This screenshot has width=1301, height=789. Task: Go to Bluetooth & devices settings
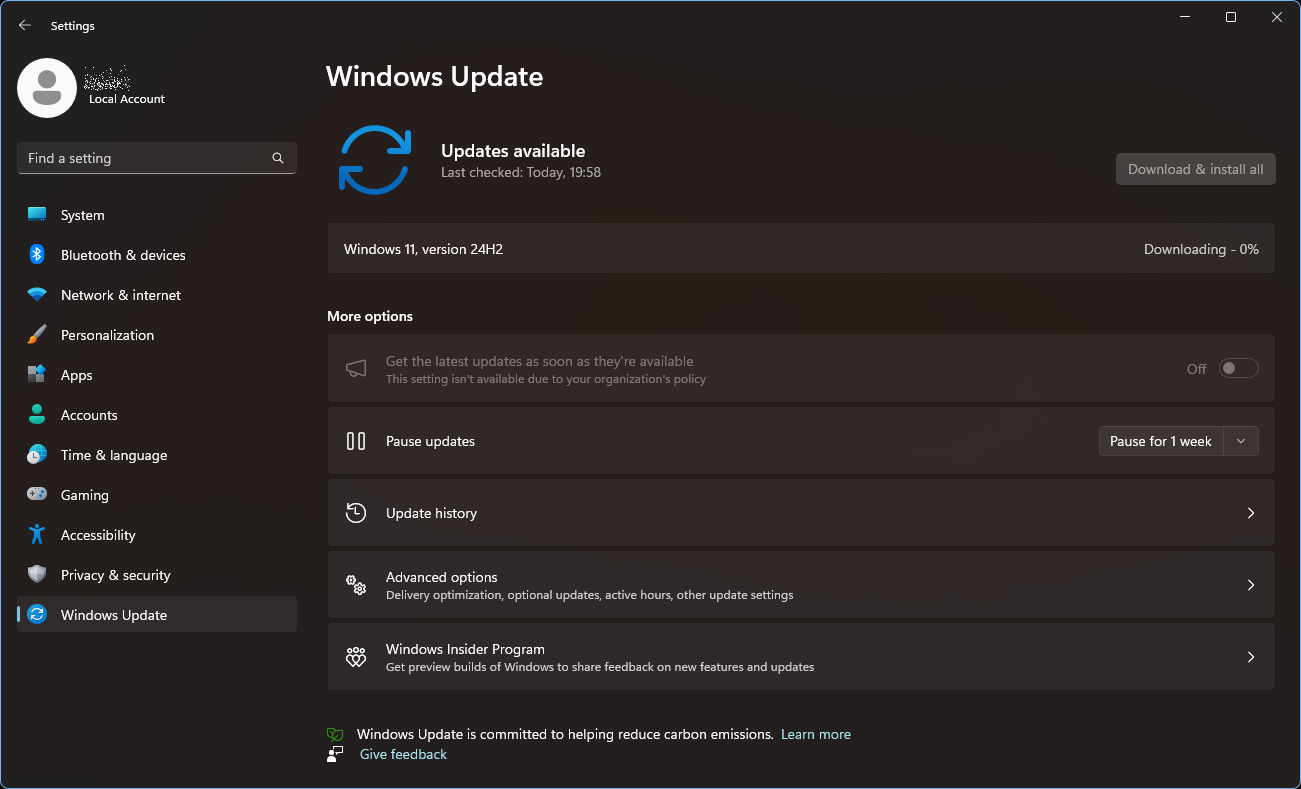157,255
